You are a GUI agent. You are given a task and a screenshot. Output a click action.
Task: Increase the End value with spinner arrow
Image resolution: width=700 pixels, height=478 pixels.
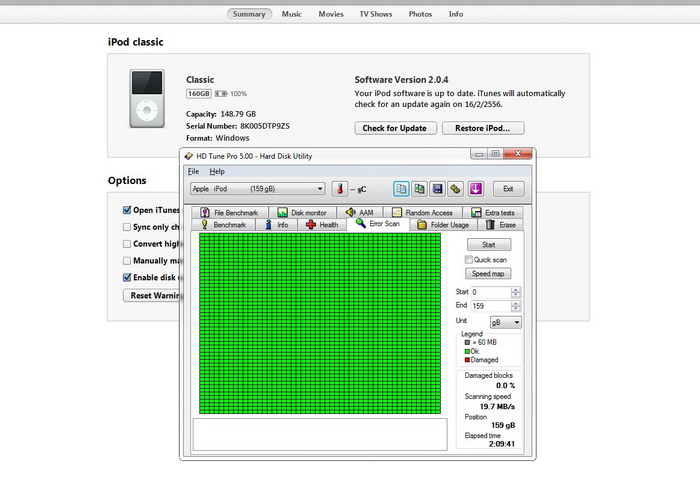tap(516, 302)
